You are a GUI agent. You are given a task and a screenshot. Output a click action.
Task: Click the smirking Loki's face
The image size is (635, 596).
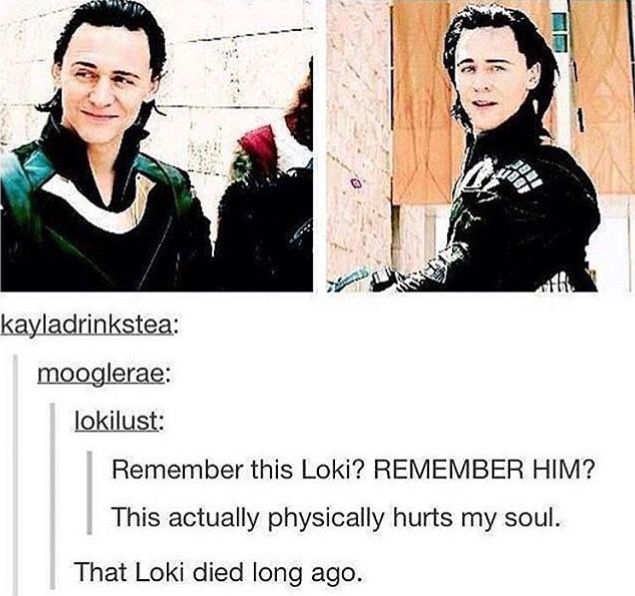pyautogui.click(x=104, y=85)
